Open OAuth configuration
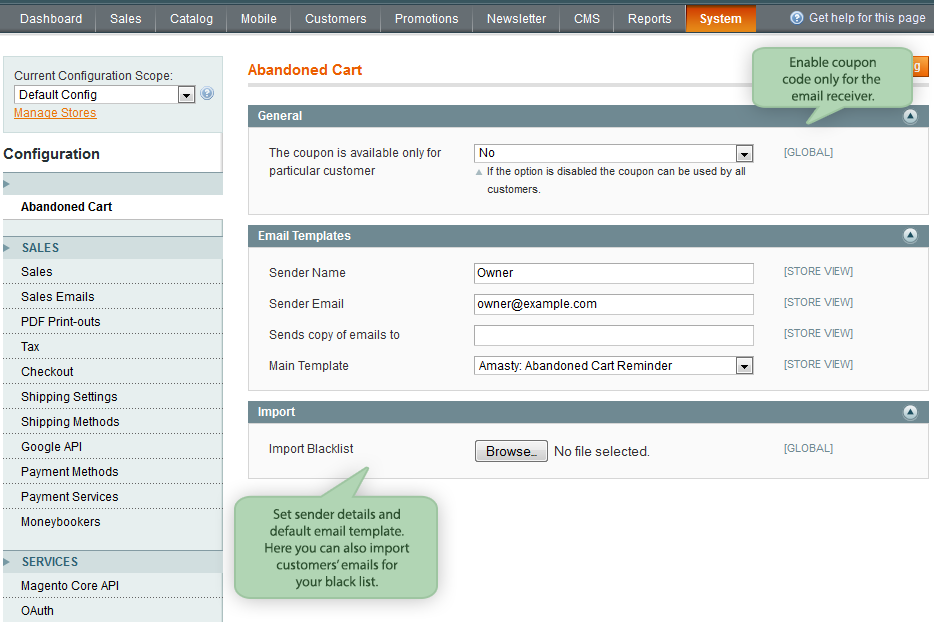 113,611
